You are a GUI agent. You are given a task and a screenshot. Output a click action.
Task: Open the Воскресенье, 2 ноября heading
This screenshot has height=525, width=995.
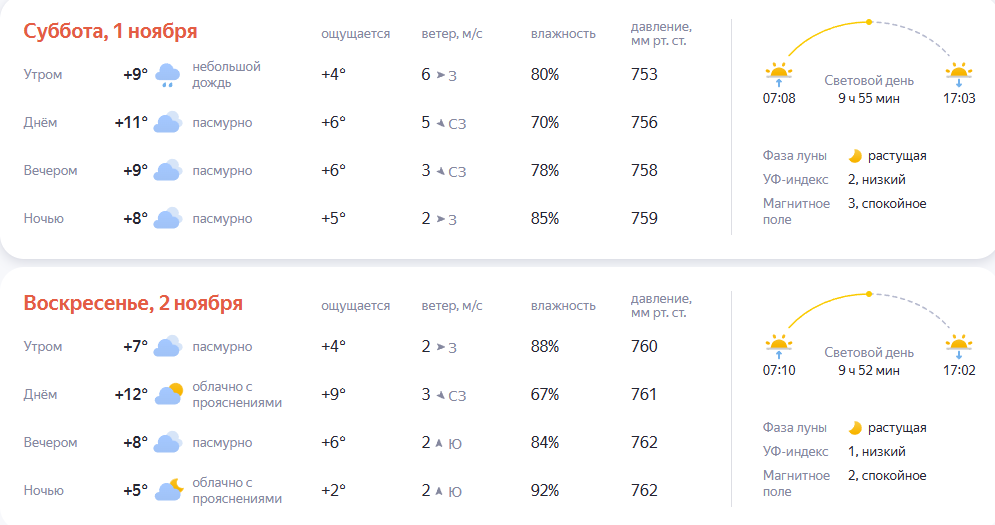(x=133, y=303)
